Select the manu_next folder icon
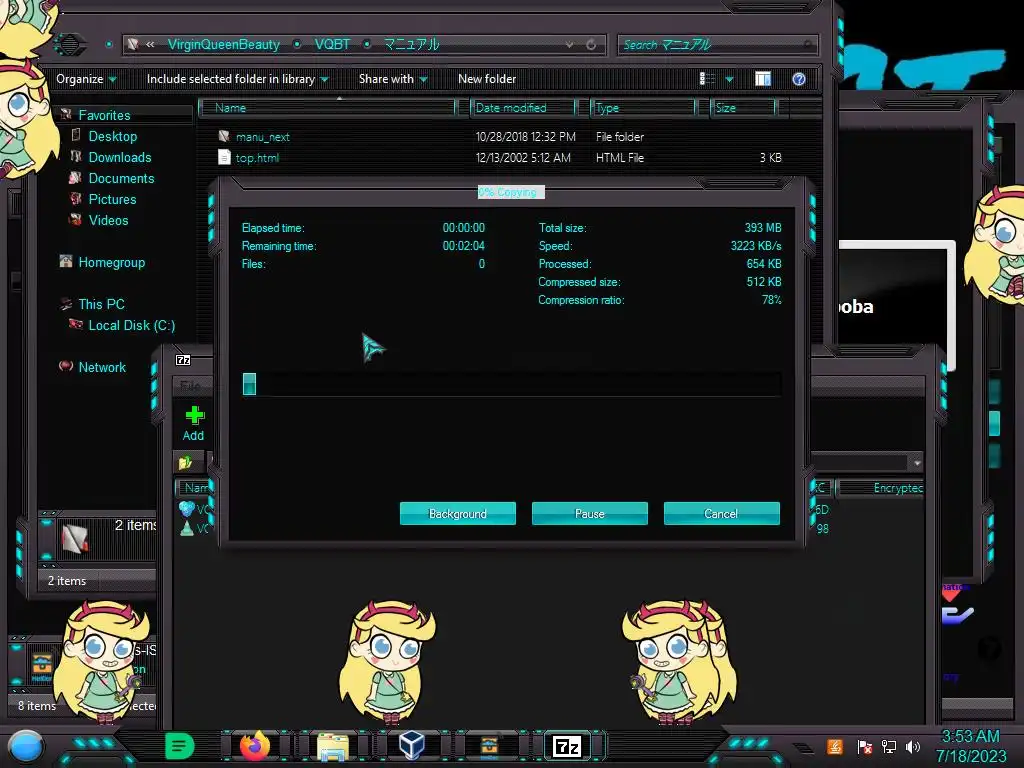 pyautogui.click(x=224, y=136)
